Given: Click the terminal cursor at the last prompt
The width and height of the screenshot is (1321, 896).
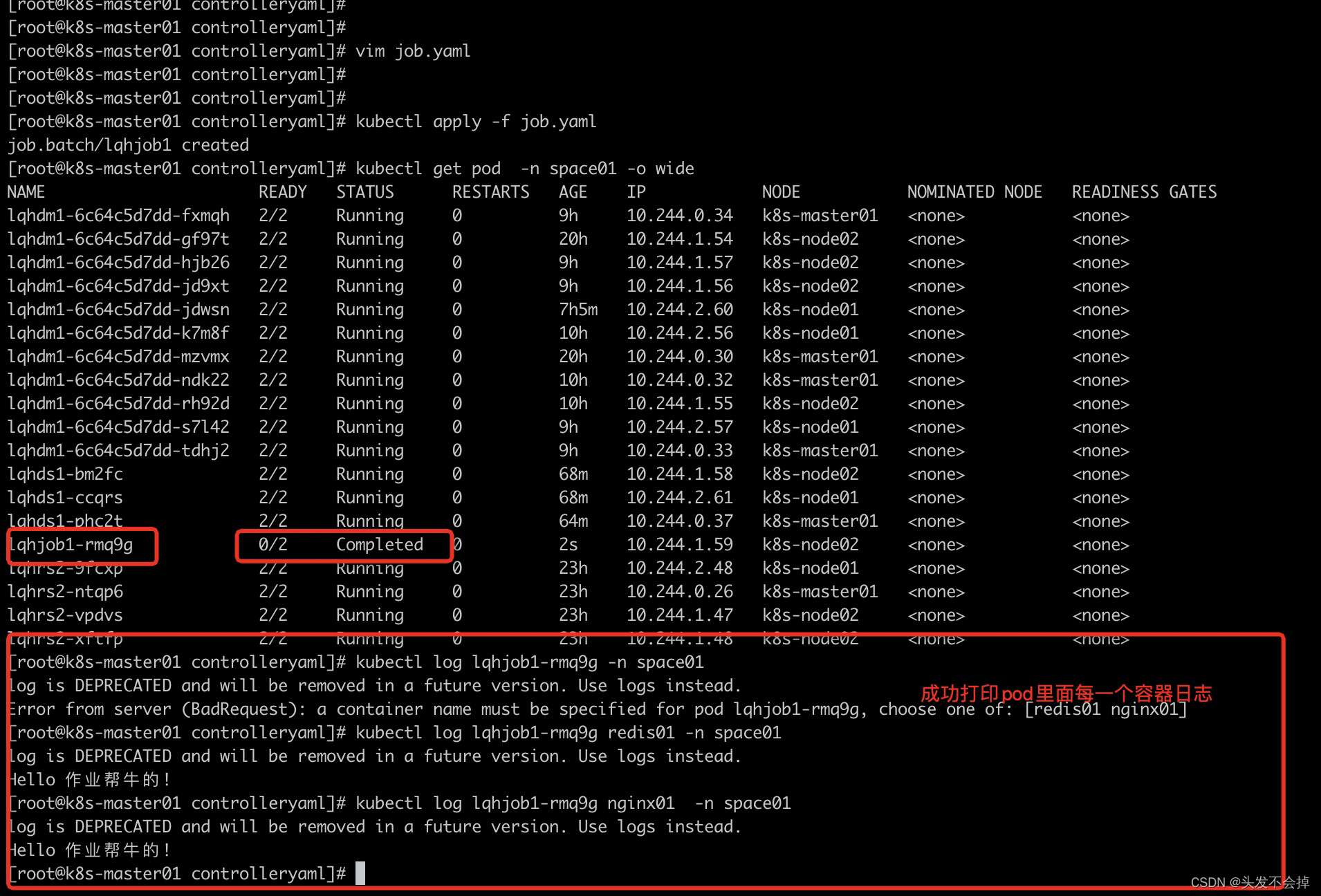Looking at the screenshot, I should [x=360, y=874].
